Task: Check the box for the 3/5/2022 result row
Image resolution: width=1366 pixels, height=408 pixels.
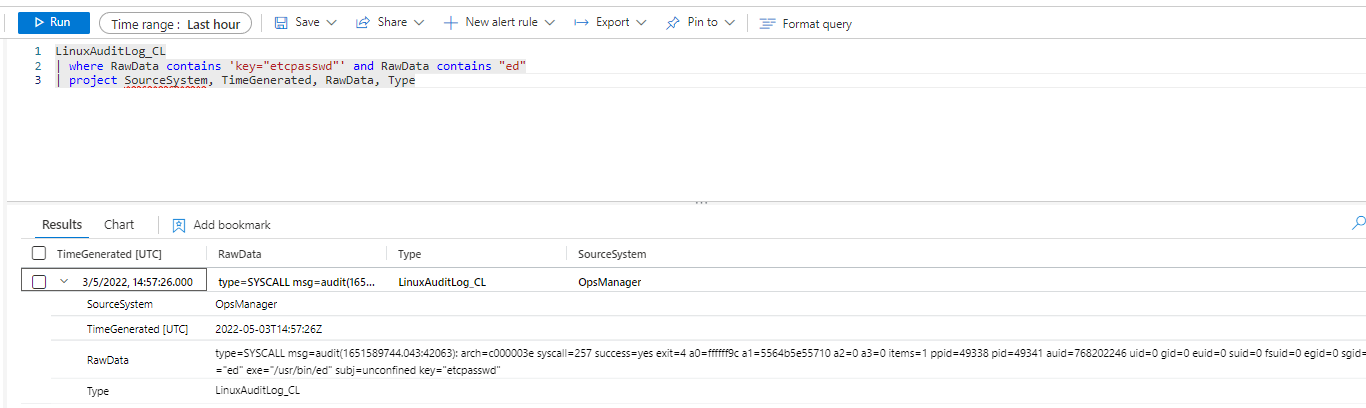Action: 39,282
